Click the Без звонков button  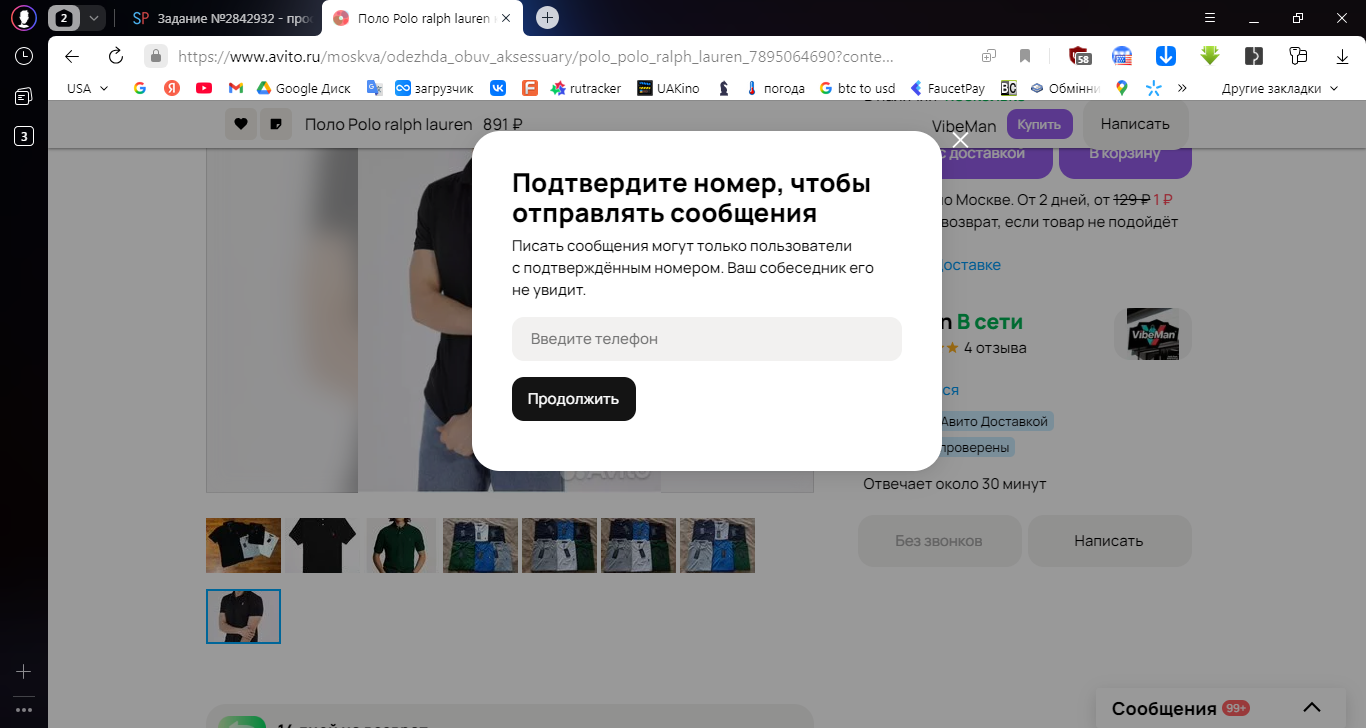click(939, 541)
